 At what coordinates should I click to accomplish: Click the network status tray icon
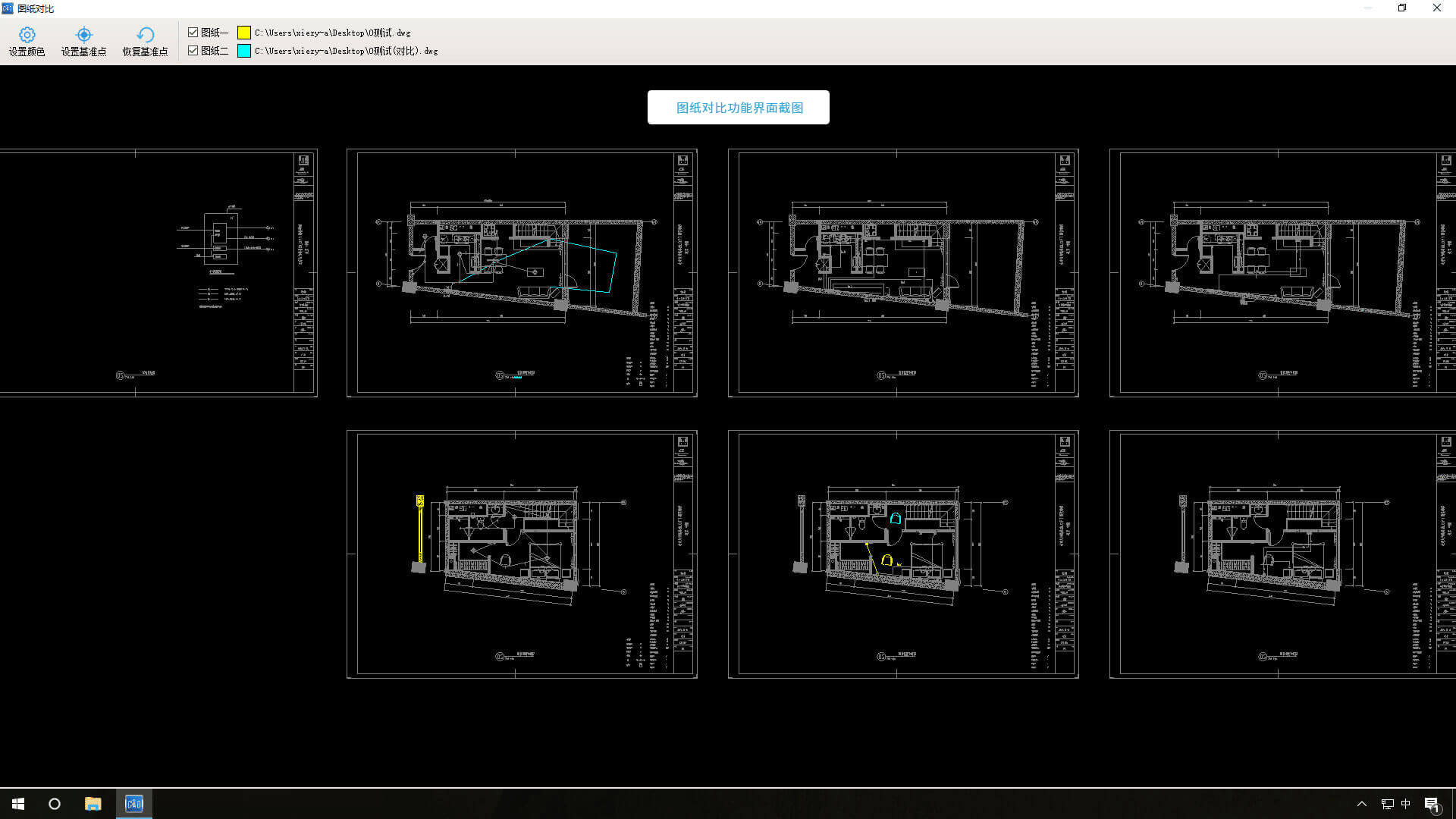coord(1387,804)
